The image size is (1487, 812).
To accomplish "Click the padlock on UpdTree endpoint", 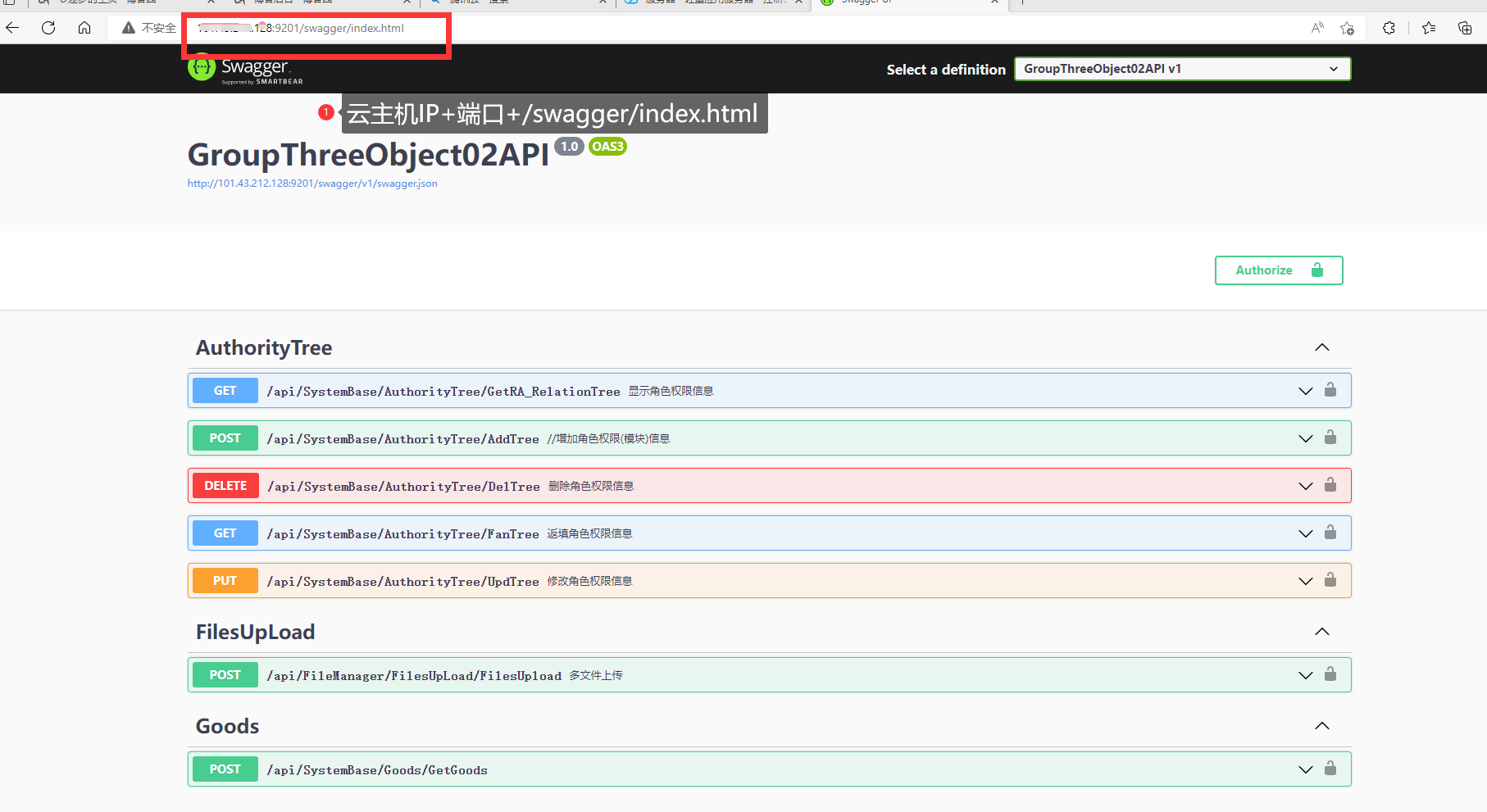I will tap(1330, 580).
